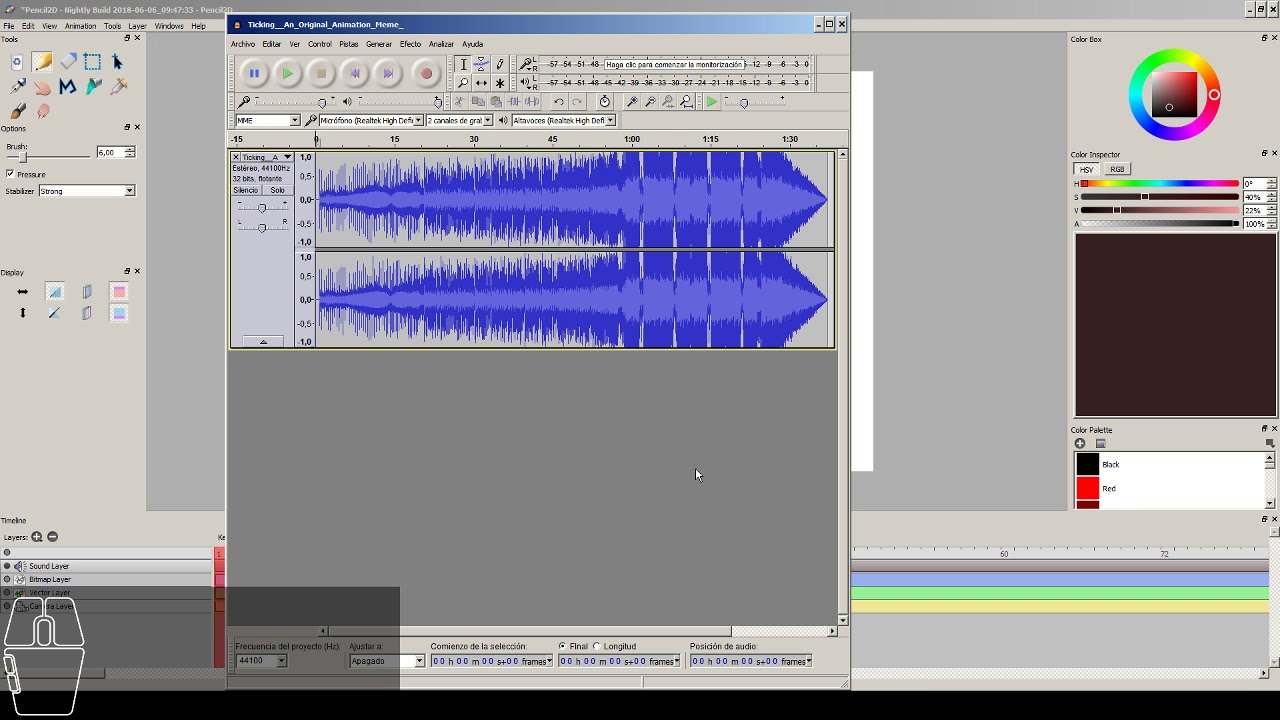Zoom out of the Audacity waveform

[x=650, y=102]
